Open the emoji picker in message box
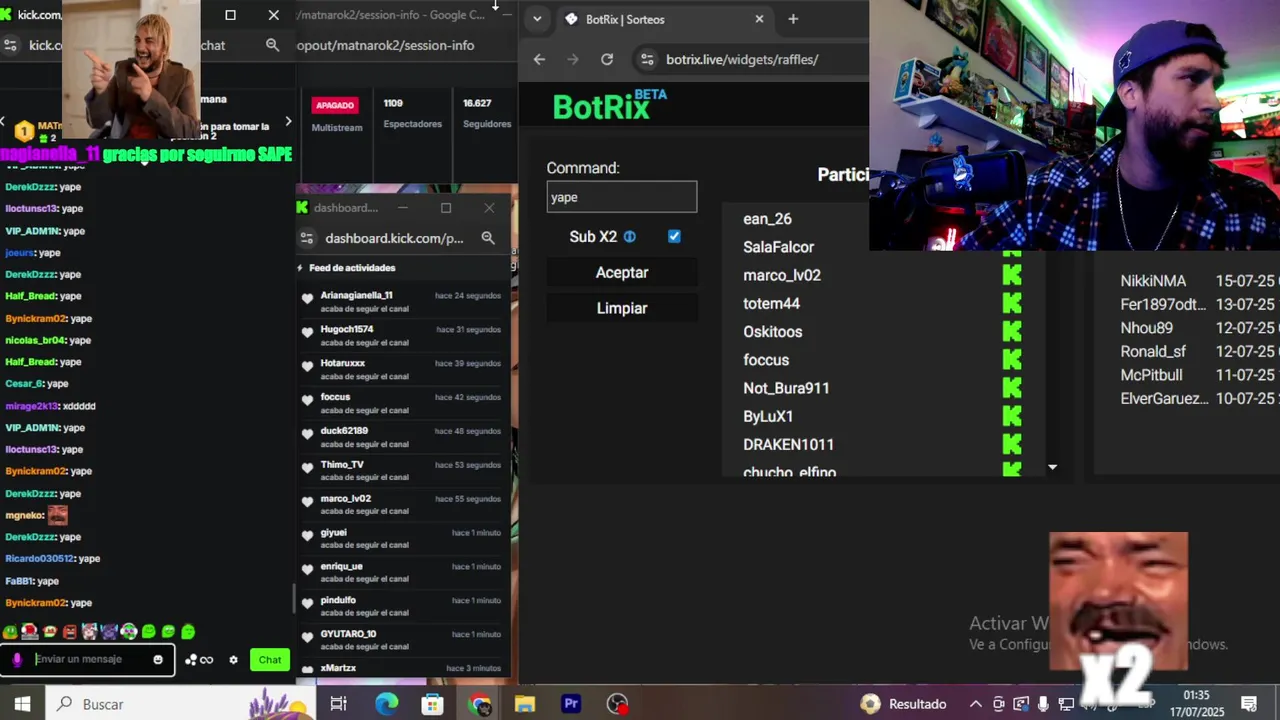 (x=158, y=659)
